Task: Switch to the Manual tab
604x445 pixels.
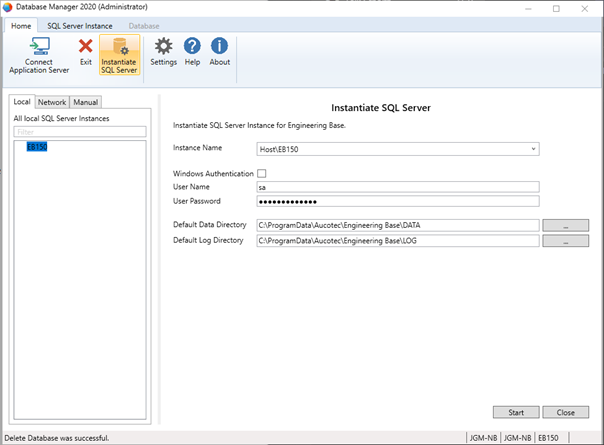Action: point(86,102)
